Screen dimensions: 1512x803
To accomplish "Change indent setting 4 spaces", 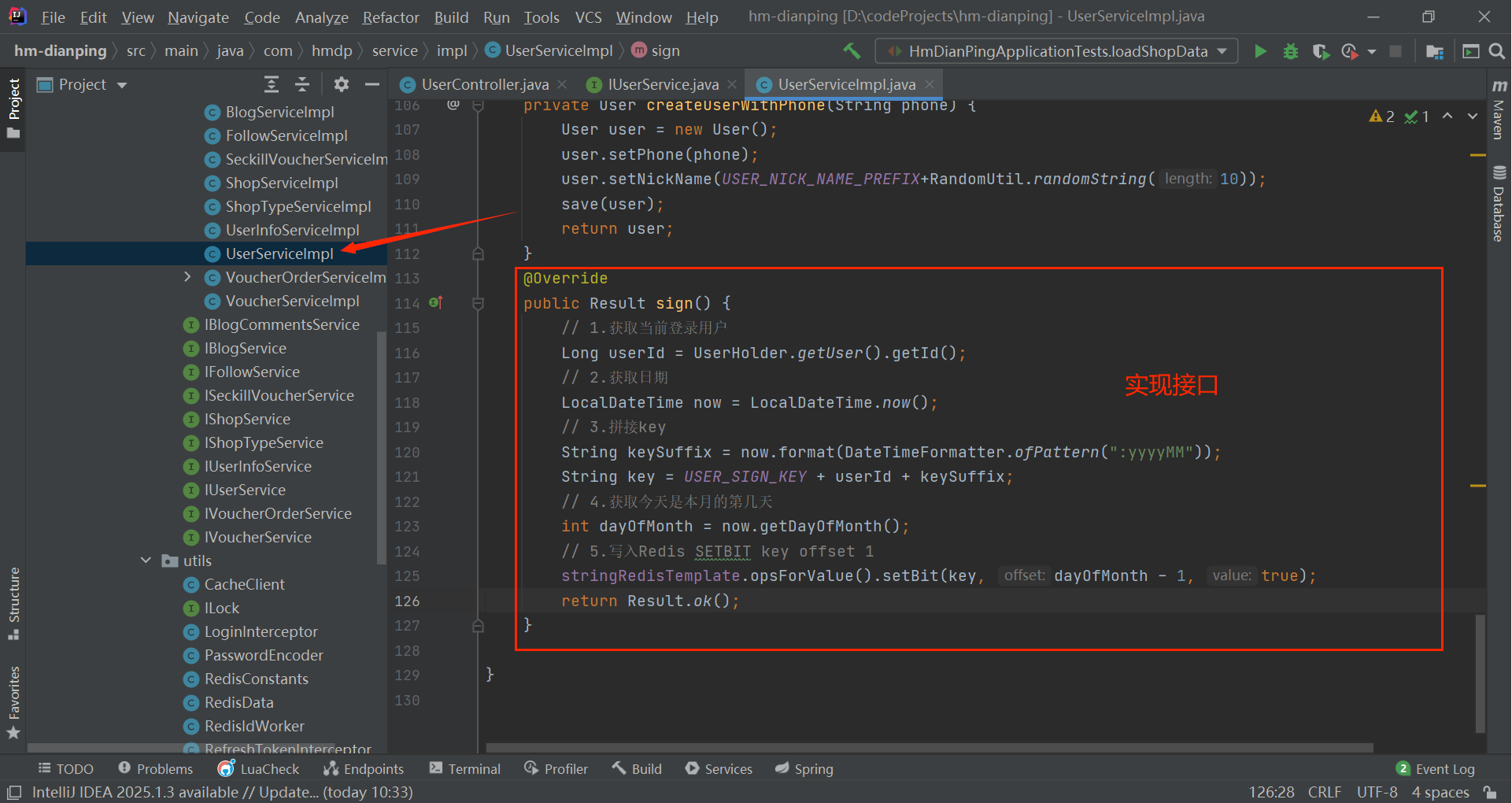I will click(1440, 792).
